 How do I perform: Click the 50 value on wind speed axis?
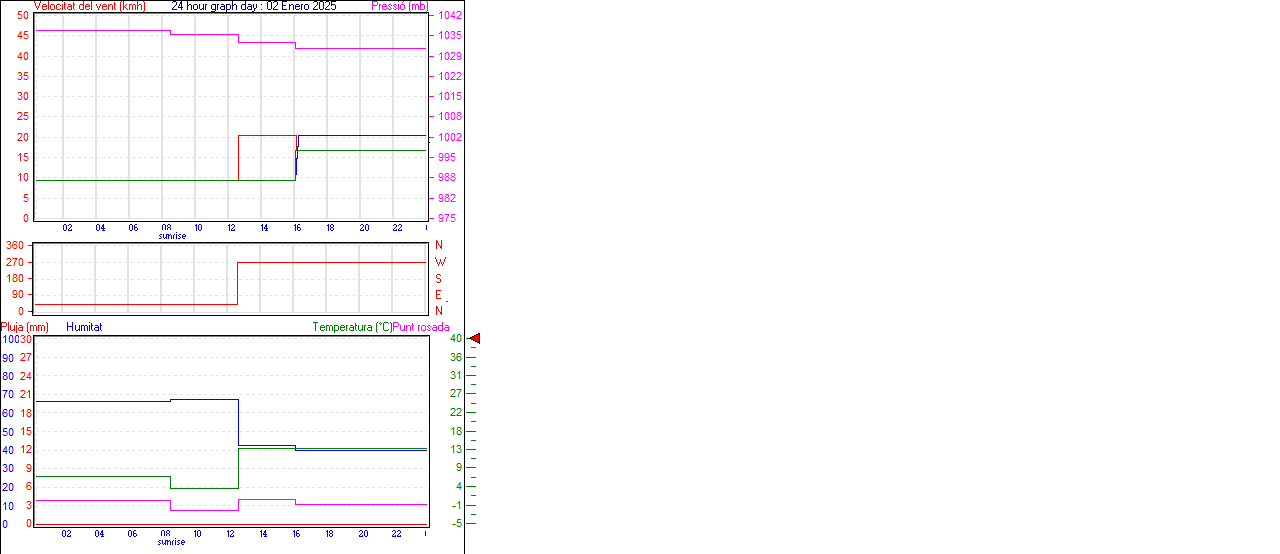[x=23, y=15]
